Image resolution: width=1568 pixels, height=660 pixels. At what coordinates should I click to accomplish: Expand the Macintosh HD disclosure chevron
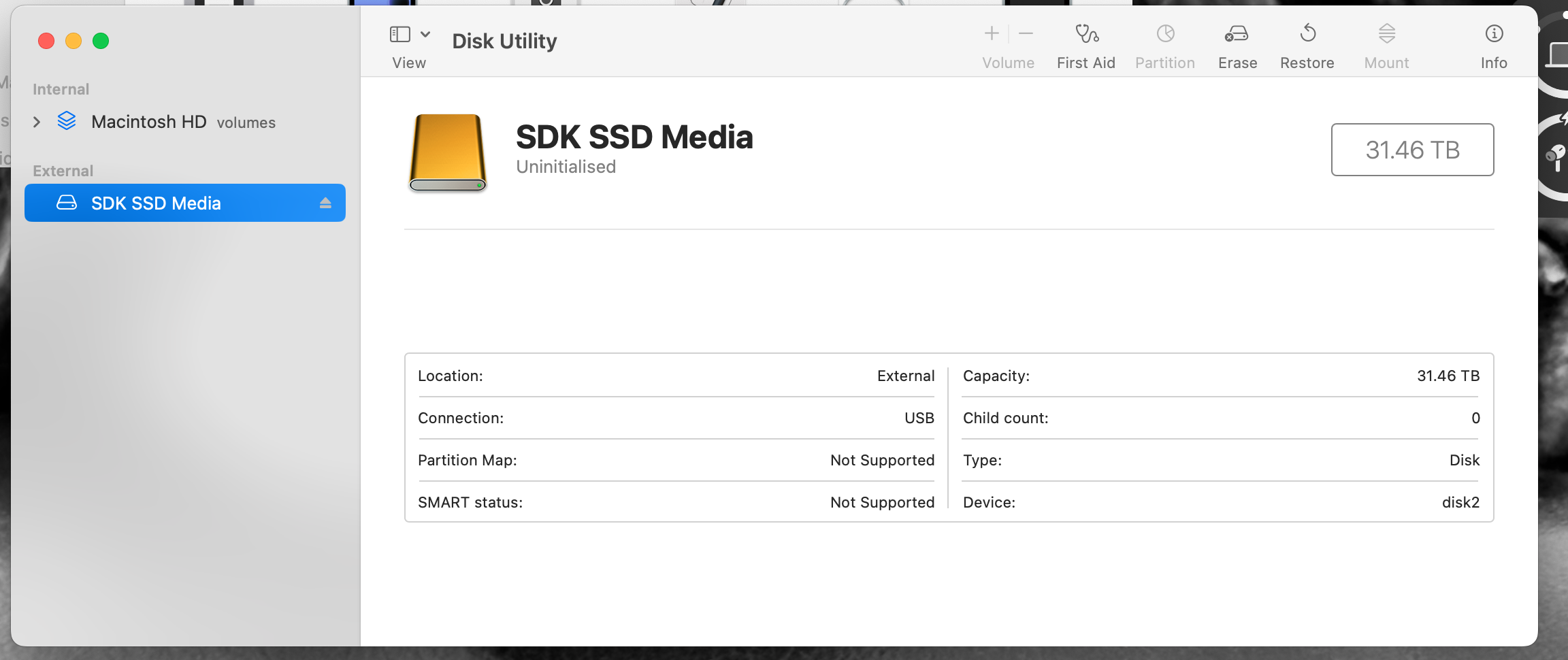pos(37,122)
